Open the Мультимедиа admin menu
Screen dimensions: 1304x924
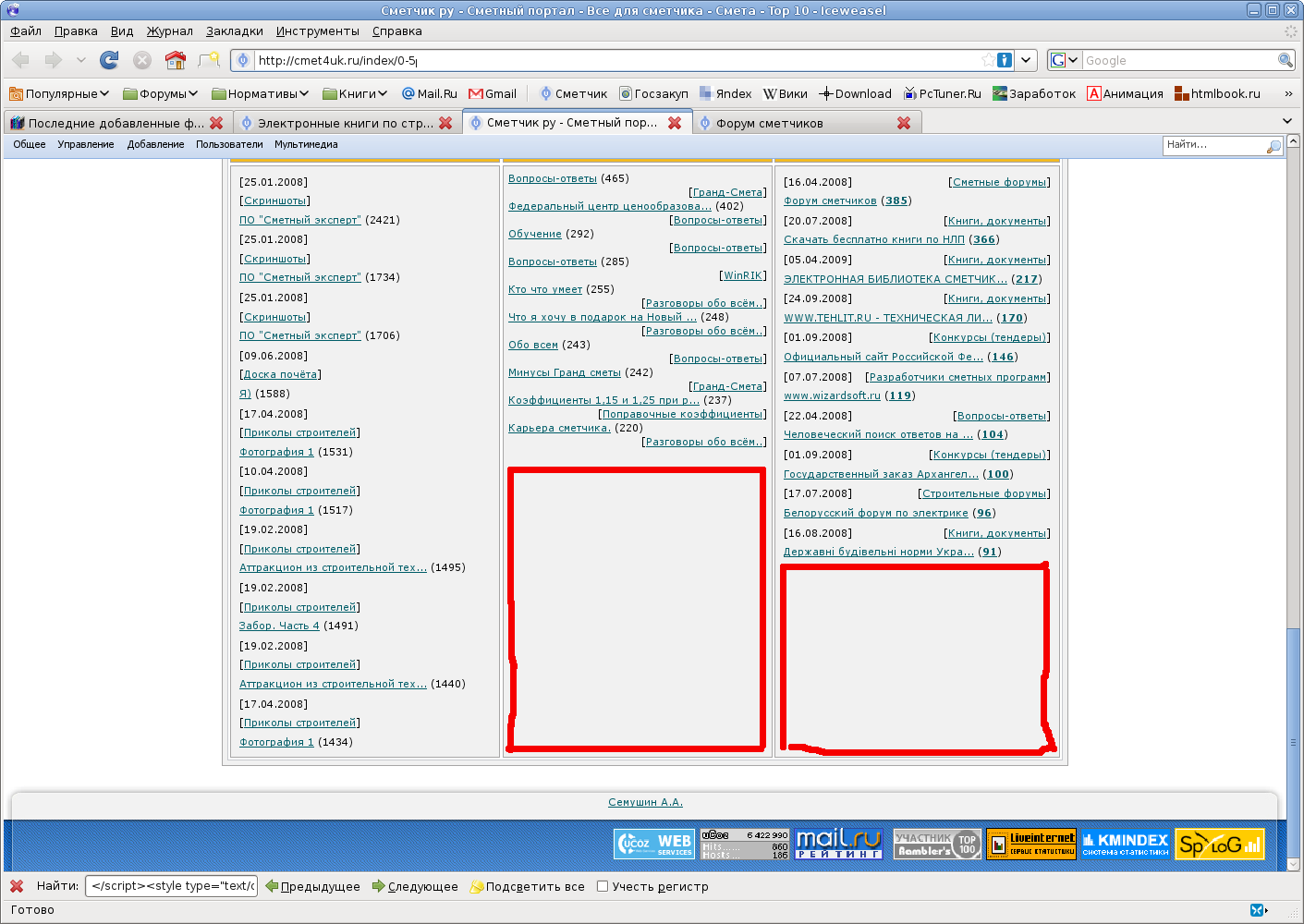click(x=306, y=144)
